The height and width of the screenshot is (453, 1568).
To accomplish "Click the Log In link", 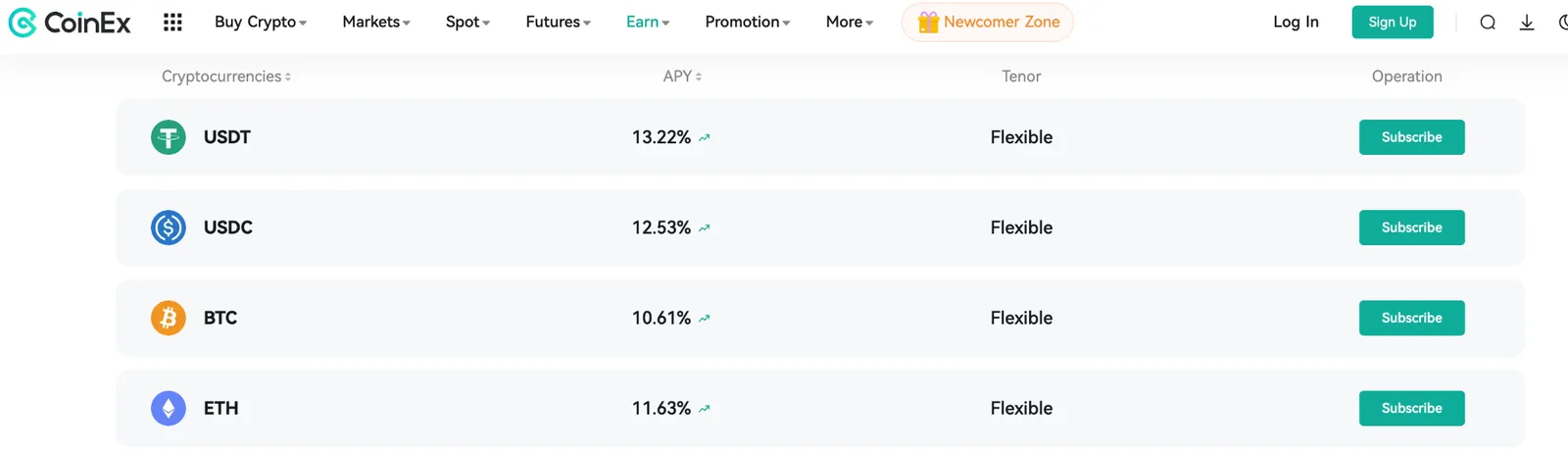I will coord(1296,22).
